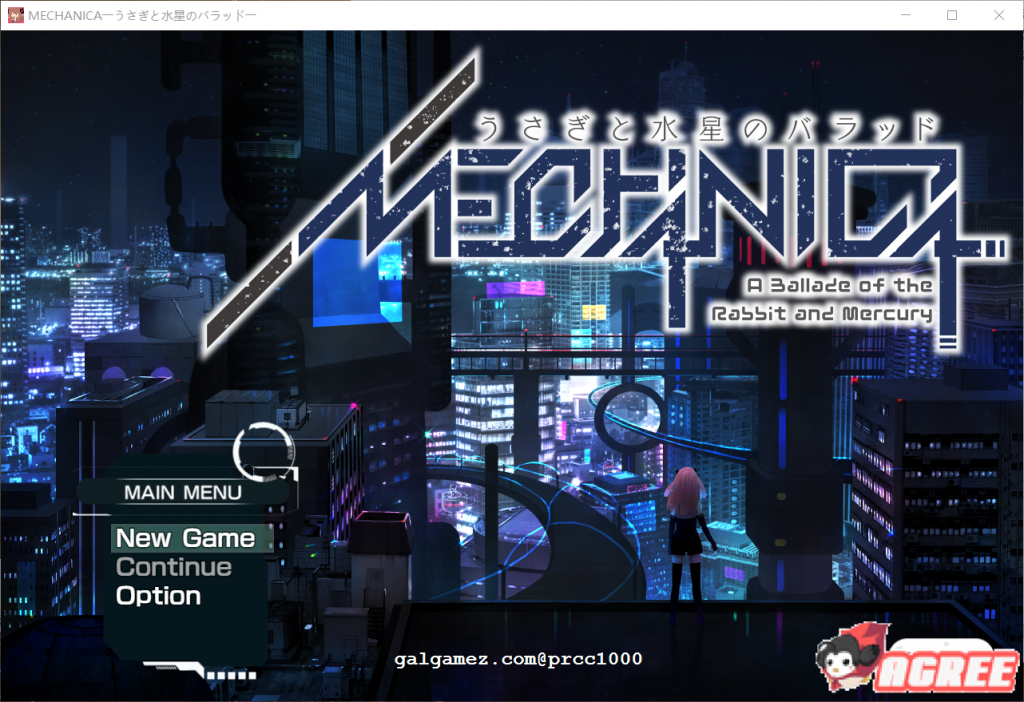Maximize the game window
Viewport: 1024px width, 702px height.
(952, 15)
